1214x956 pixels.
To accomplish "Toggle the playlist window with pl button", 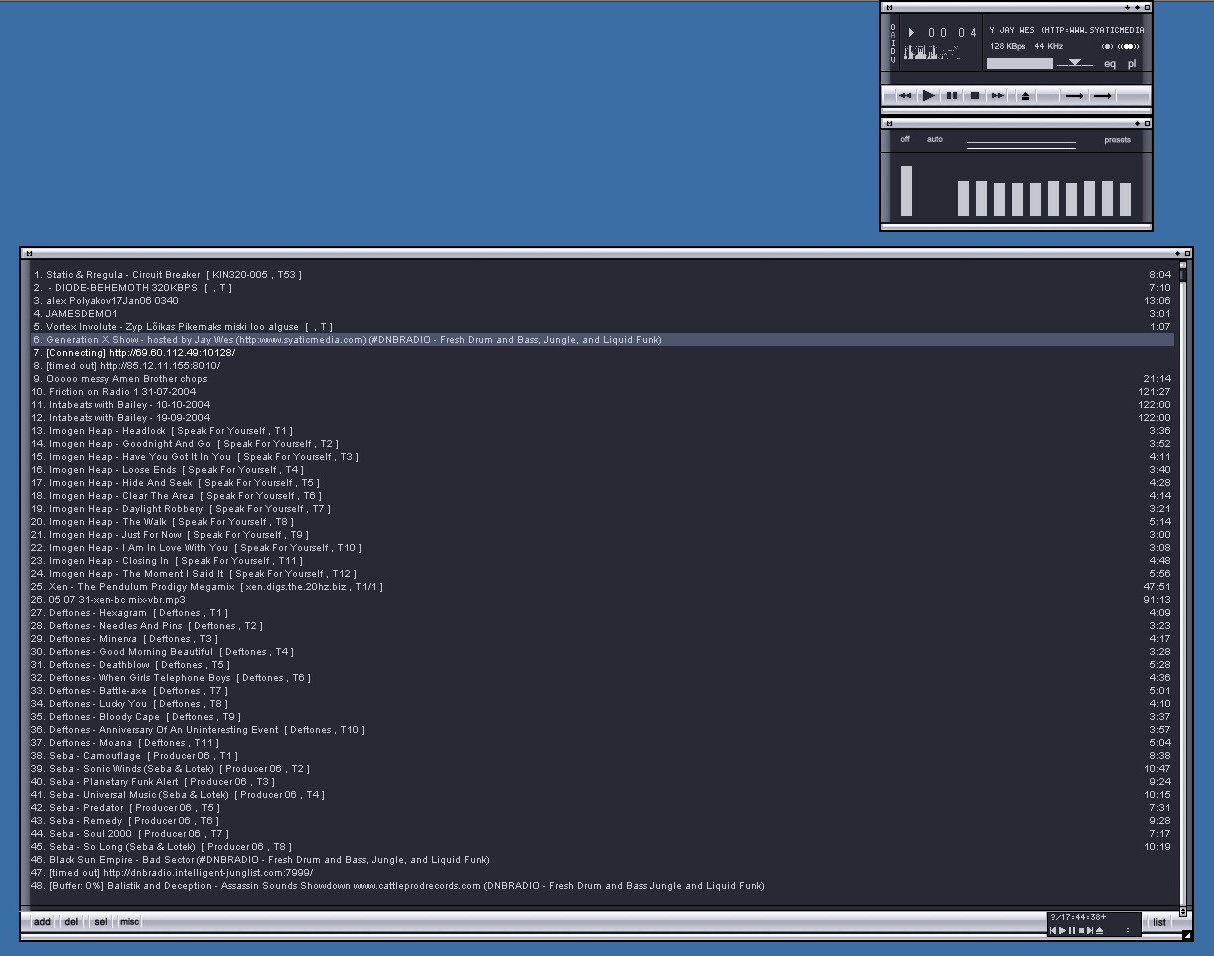I will [1132, 64].
